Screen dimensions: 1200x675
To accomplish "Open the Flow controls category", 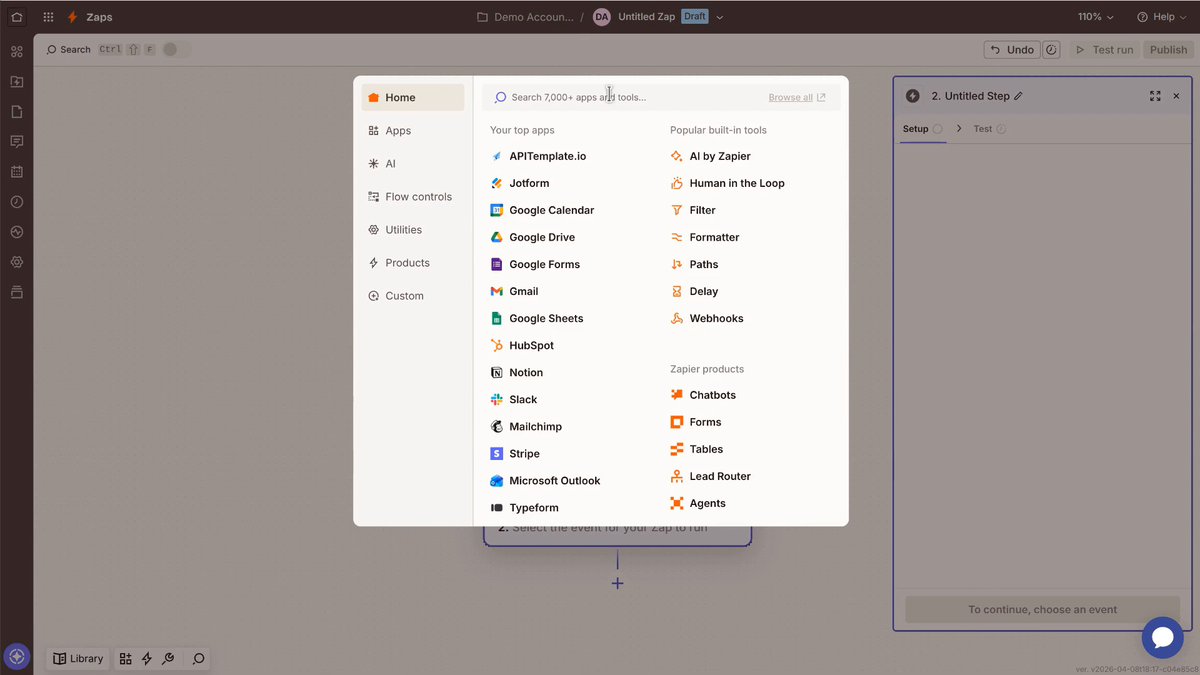I will click(417, 196).
